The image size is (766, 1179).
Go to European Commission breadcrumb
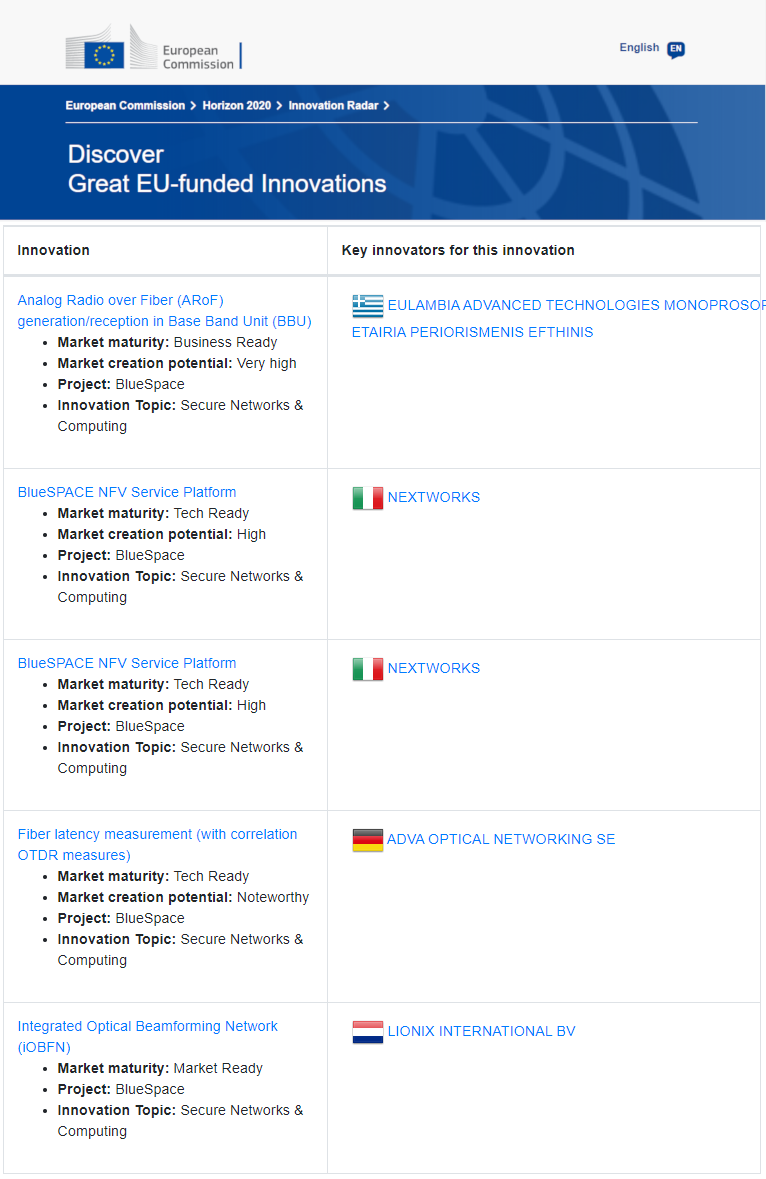click(125, 105)
